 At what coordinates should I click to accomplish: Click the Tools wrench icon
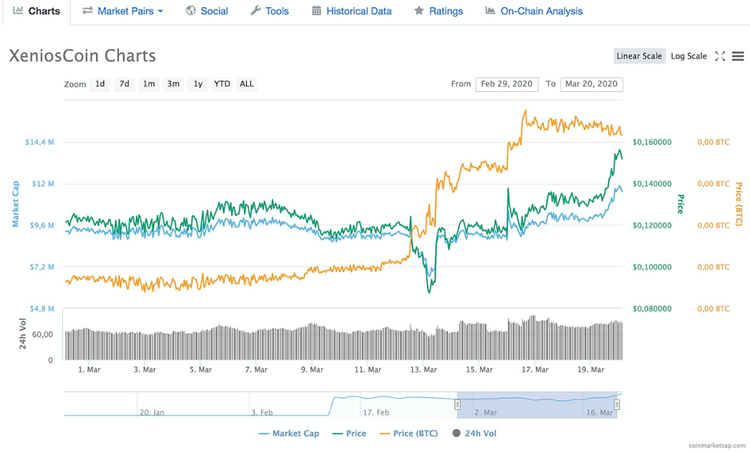click(x=255, y=11)
